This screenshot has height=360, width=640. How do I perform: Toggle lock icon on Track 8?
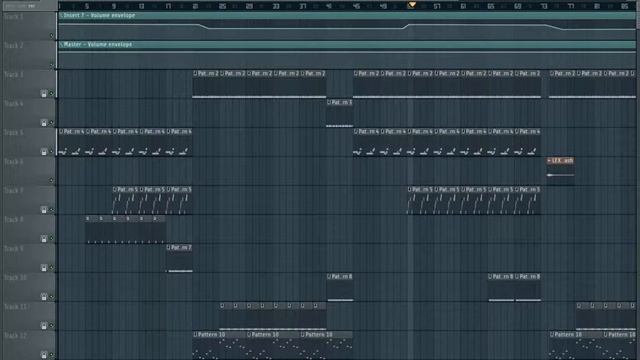44,239
